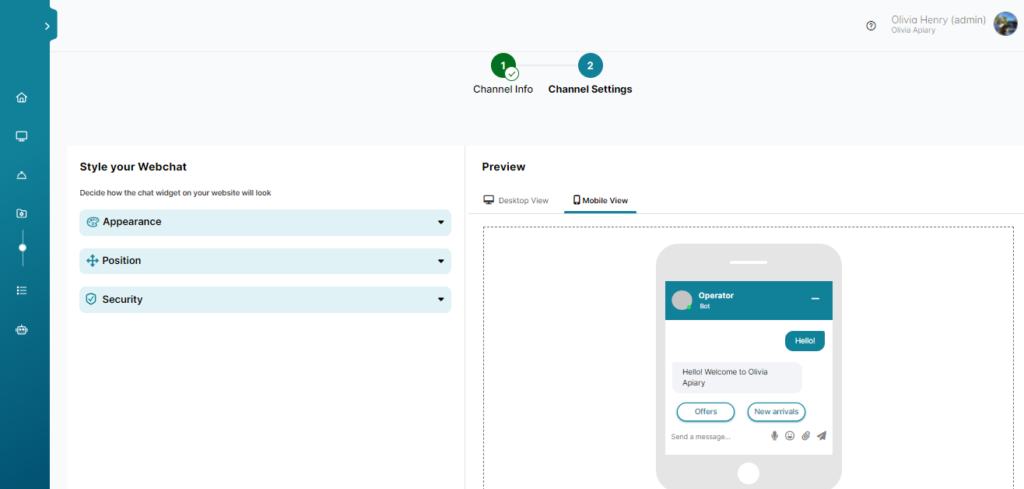Click the Hello! chat bubble
Screen dimensions: 1024x489
(805, 341)
